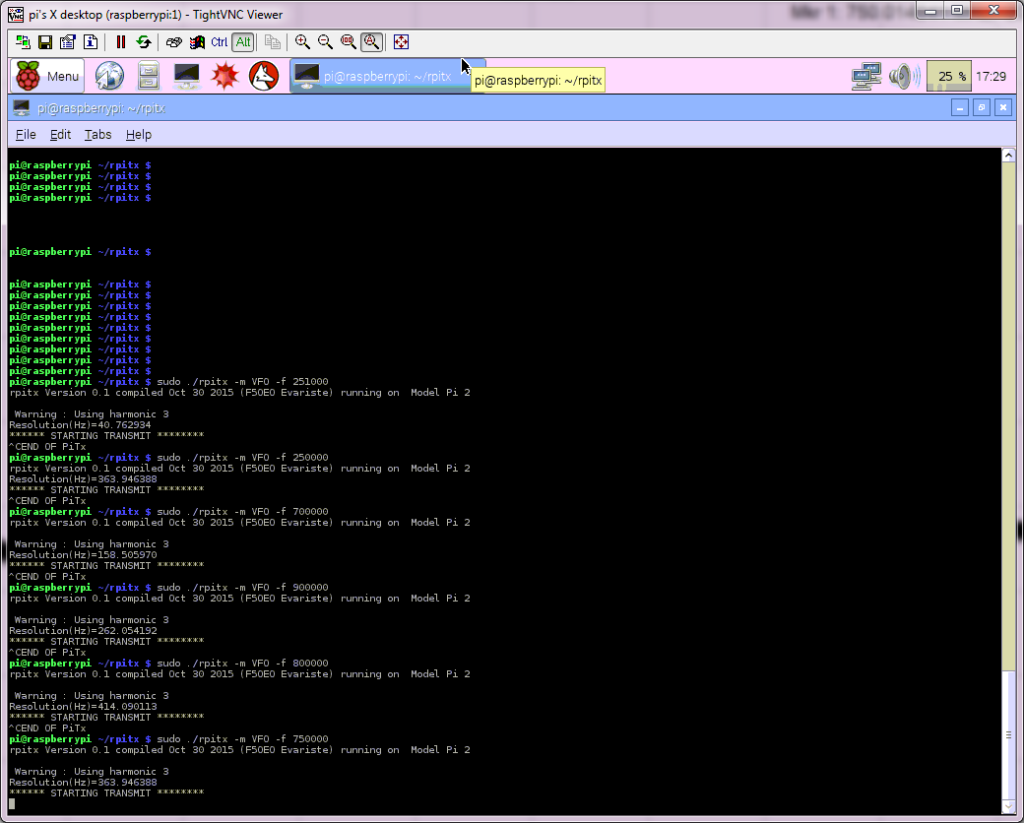Toggle the pressed Alt key button

tap(243, 42)
